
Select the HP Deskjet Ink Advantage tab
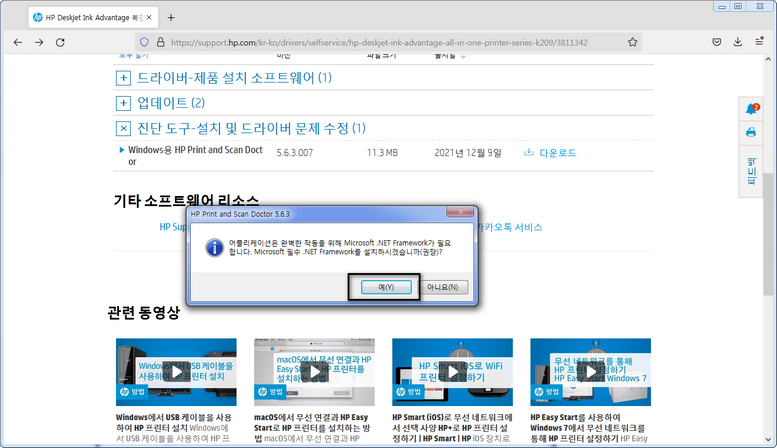pyautogui.click(x=93, y=17)
